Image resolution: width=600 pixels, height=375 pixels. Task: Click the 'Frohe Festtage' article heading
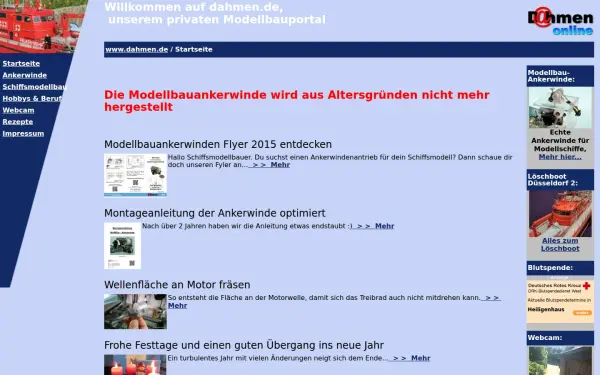[x=244, y=345]
